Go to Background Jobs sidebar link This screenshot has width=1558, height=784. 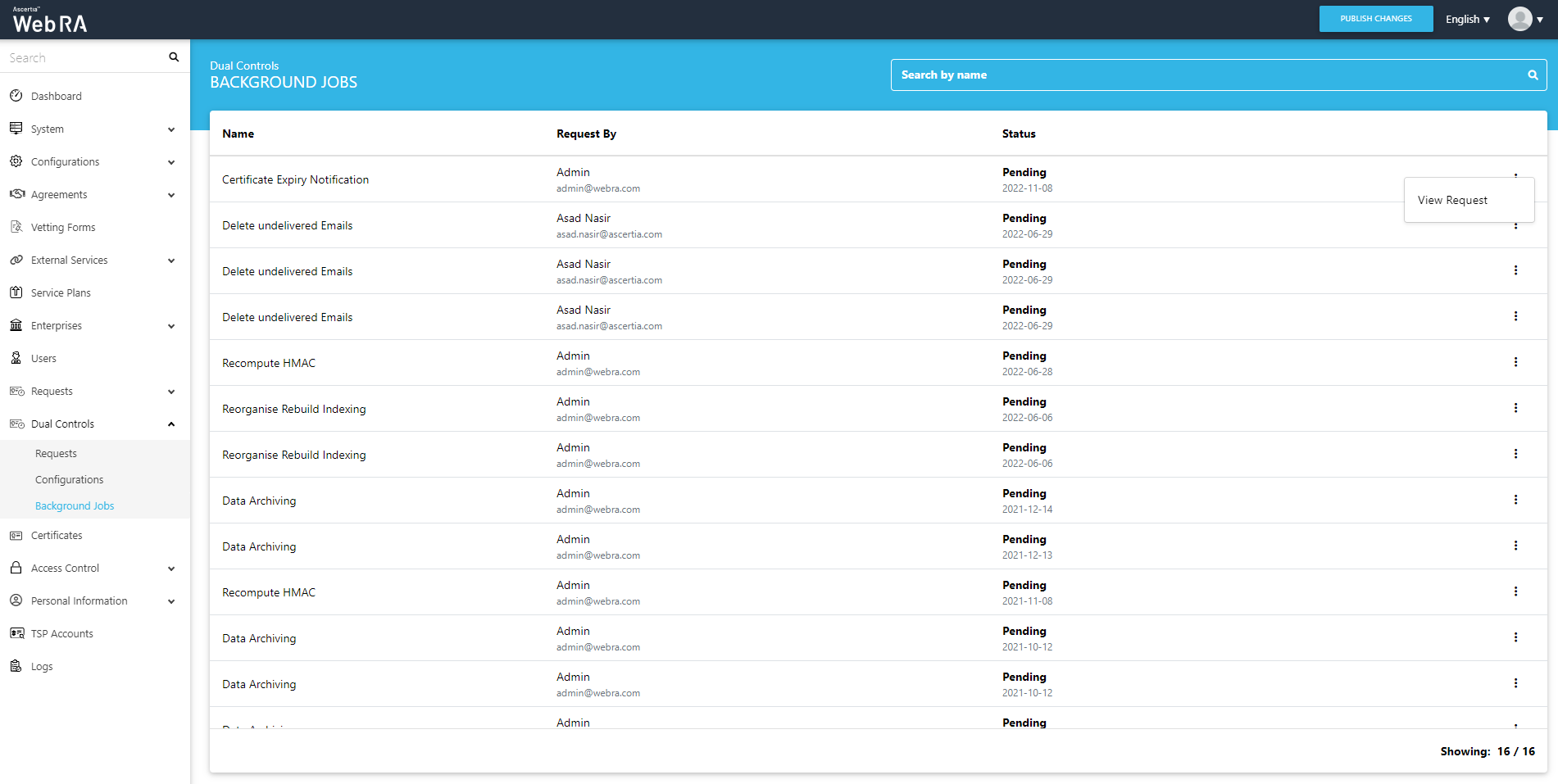coord(75,506)
